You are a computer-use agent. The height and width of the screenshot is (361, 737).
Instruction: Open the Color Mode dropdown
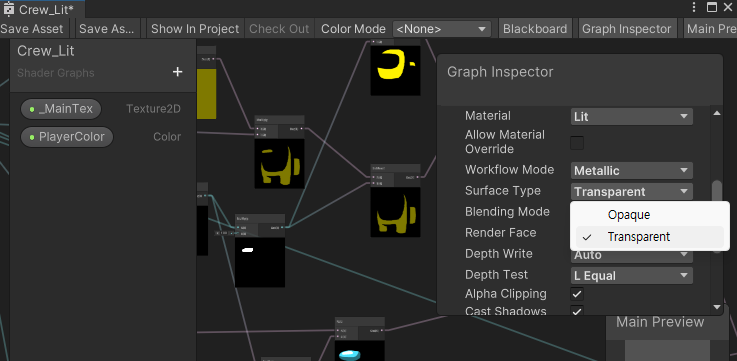coord(442,29)
